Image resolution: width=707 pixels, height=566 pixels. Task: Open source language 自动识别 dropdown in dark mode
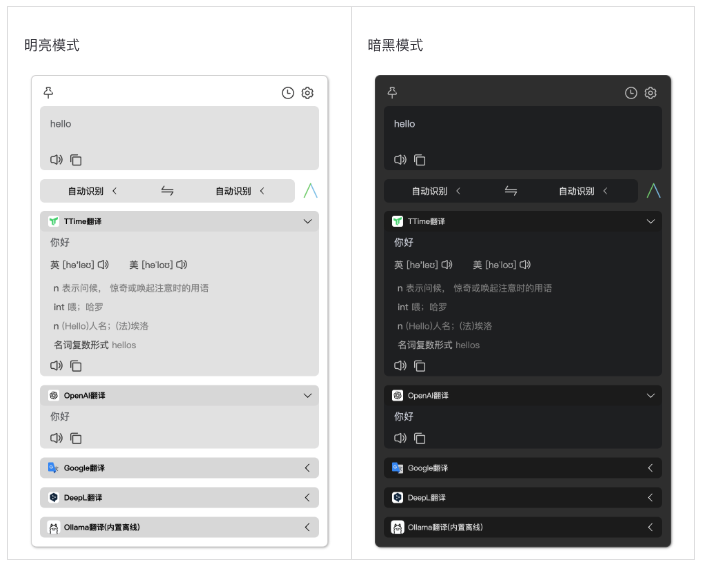coord(436,191)
